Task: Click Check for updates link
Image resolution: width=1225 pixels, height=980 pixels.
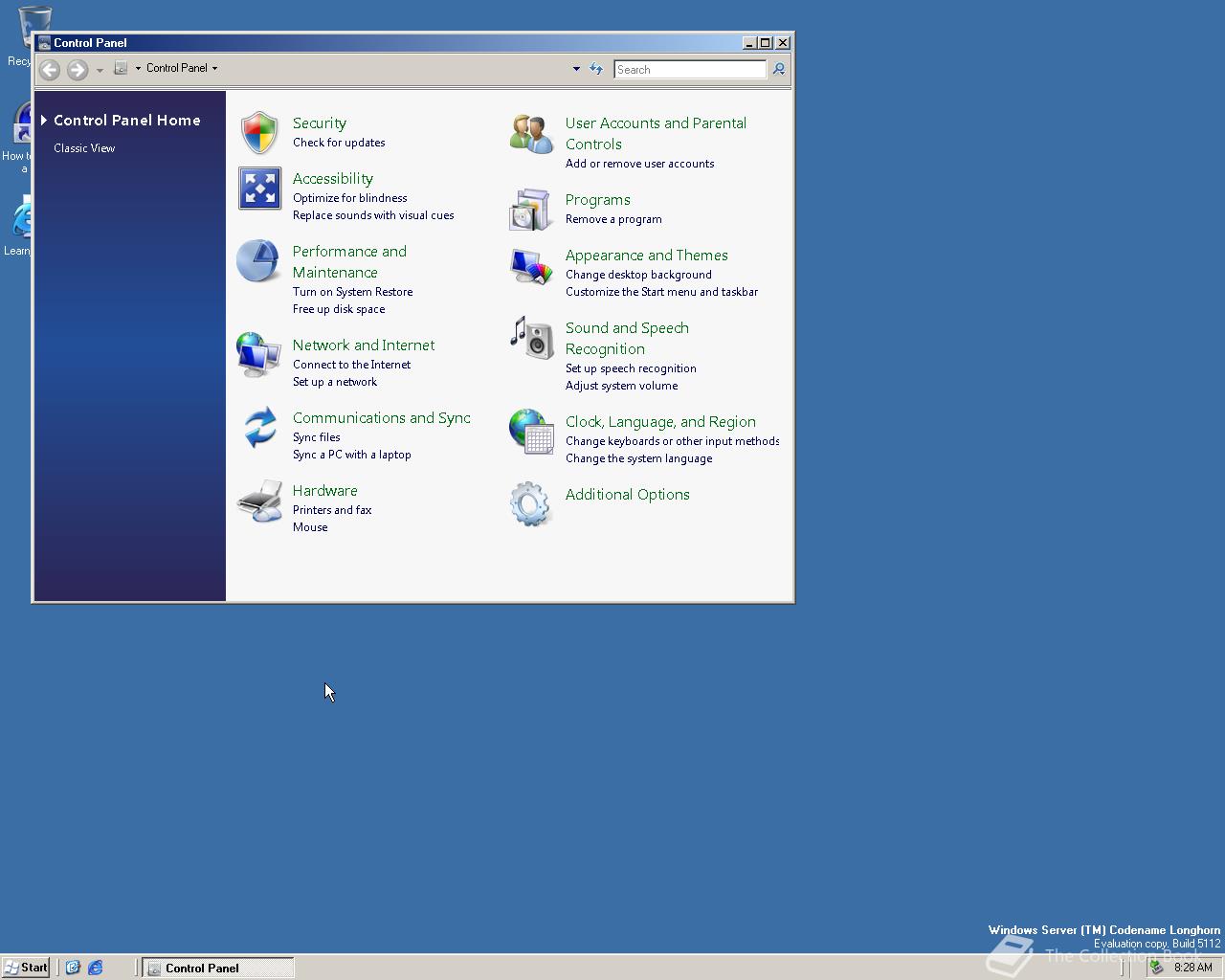Action: [339, 143]
